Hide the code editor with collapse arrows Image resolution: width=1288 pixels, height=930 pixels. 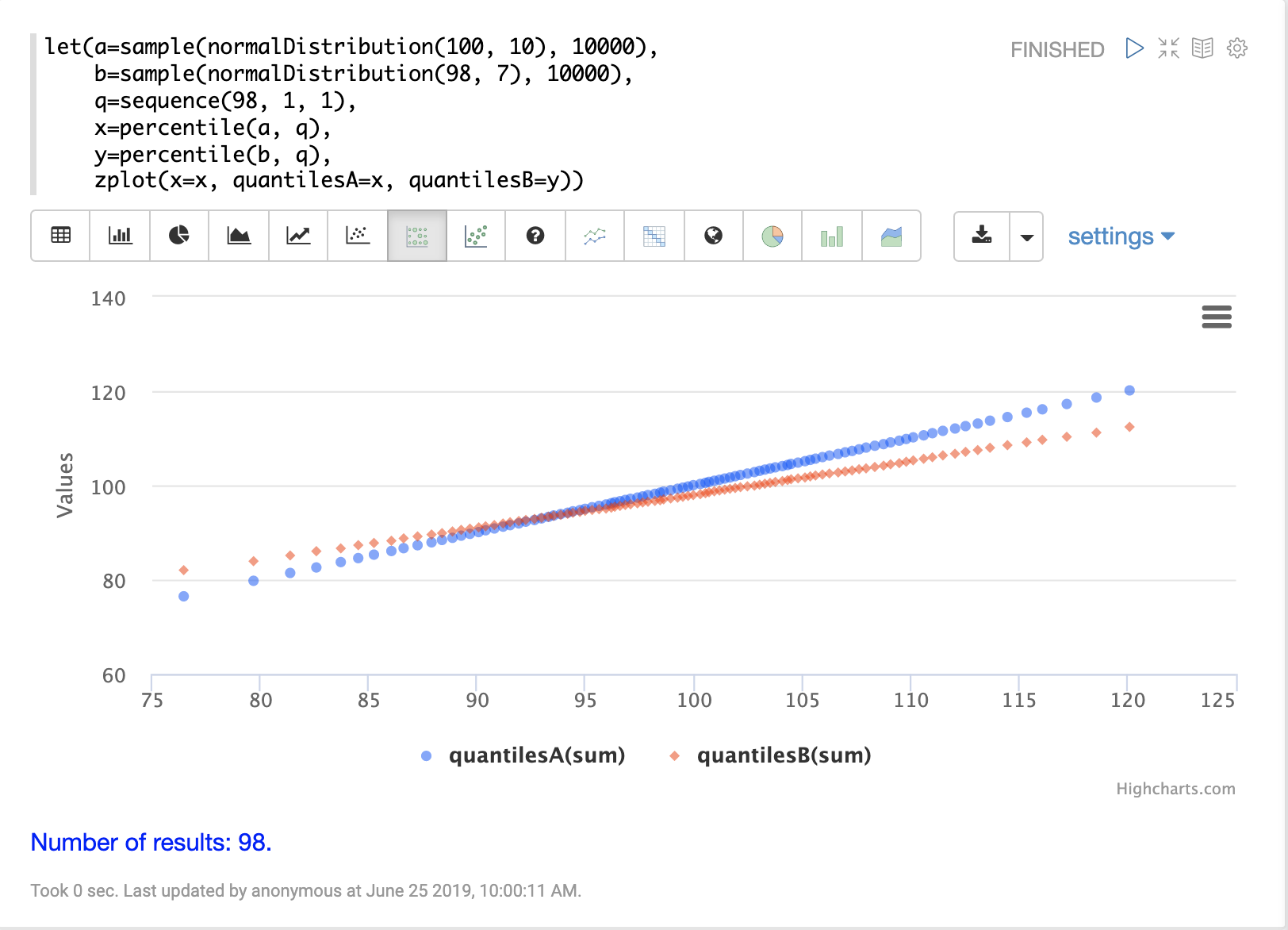[1168, 48]
